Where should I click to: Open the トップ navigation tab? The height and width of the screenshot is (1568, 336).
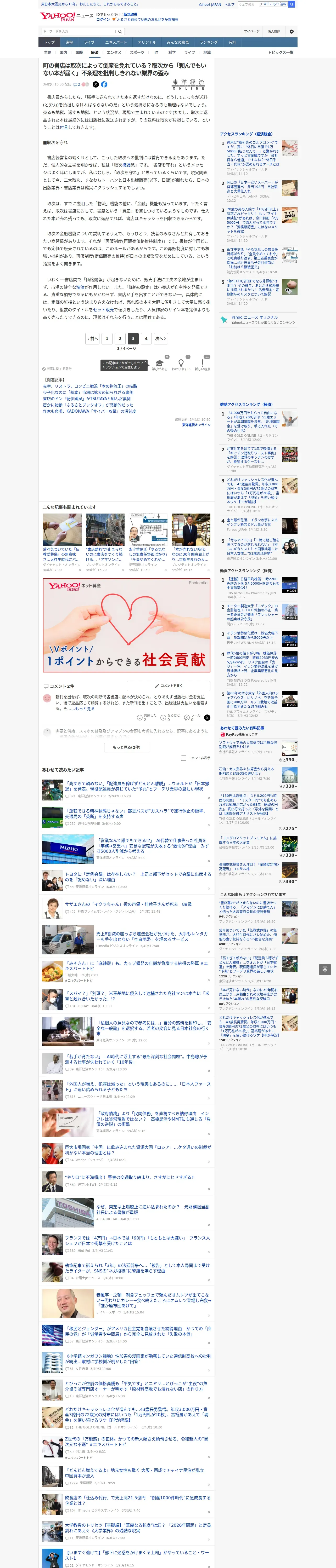point(49,42)
